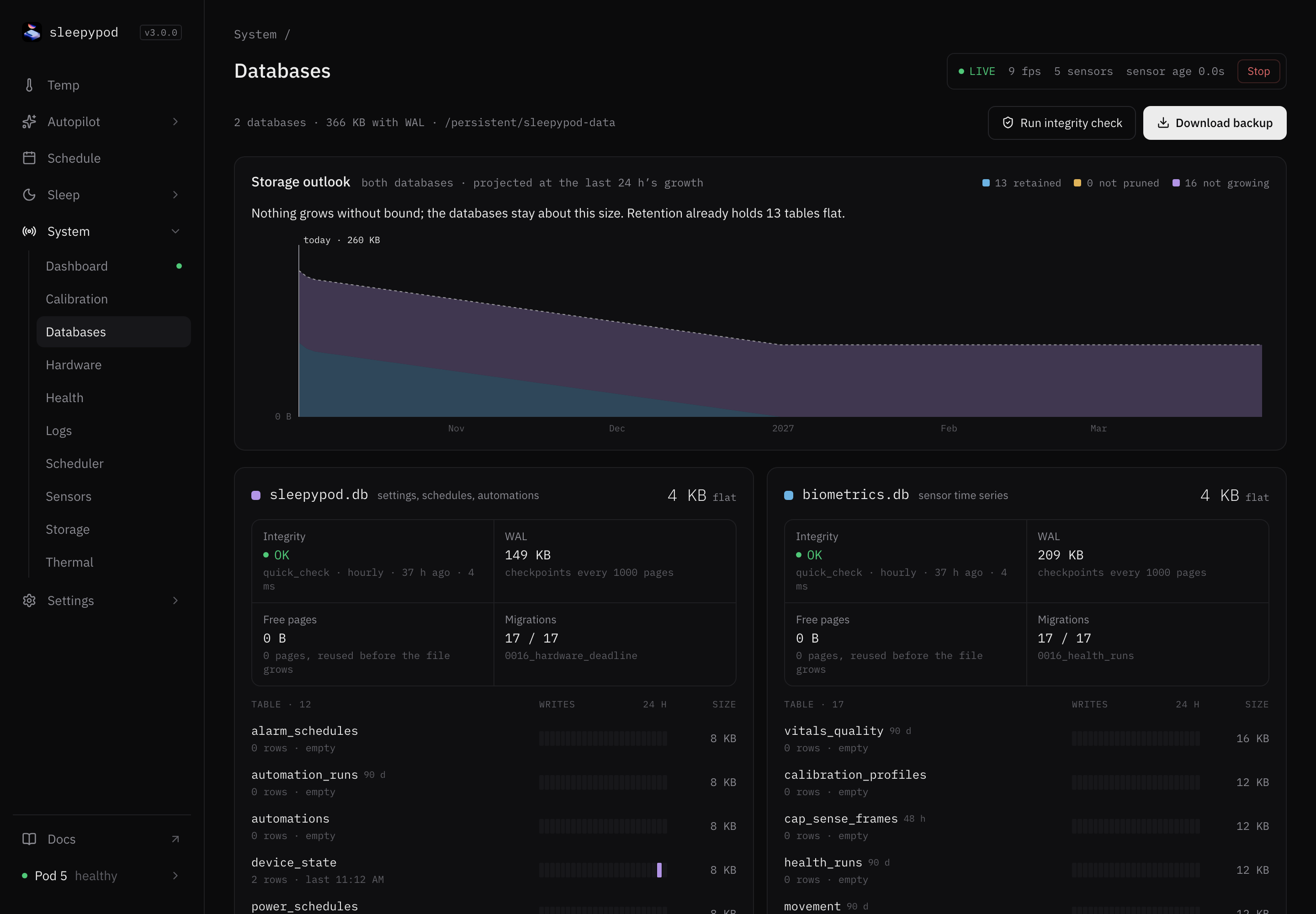This screenshot has width=1316, height=914.
Task: Click the moon icon beside Sleep
Action: click(x=29, y=195)
